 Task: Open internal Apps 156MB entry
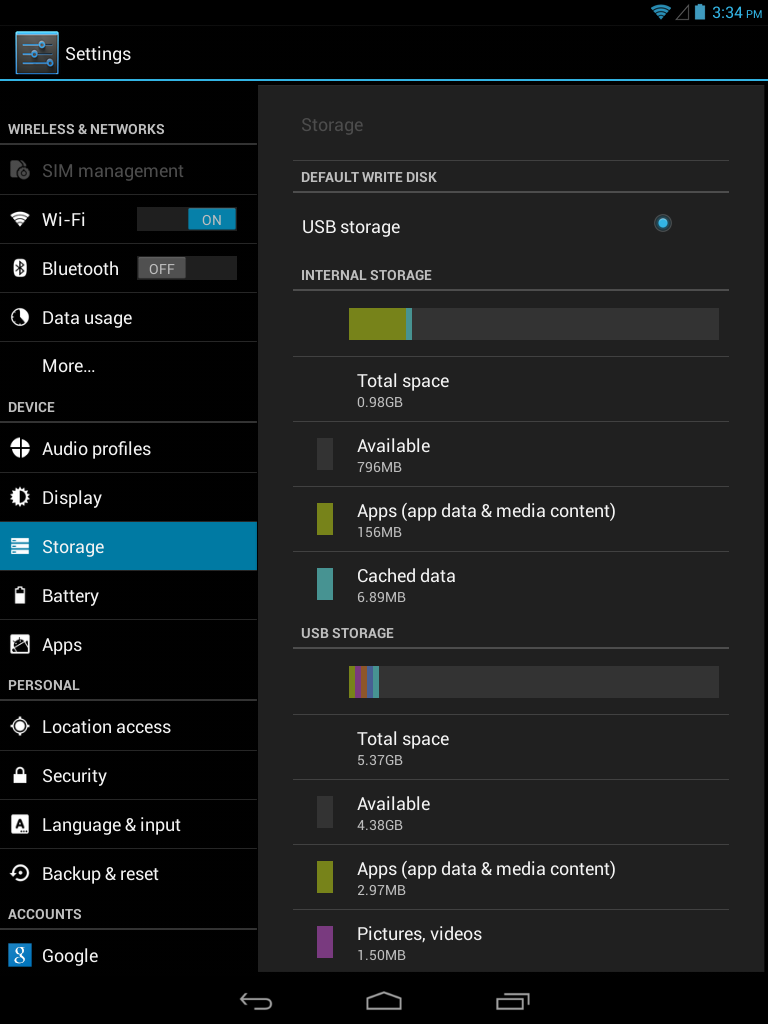tap(511, 519)
